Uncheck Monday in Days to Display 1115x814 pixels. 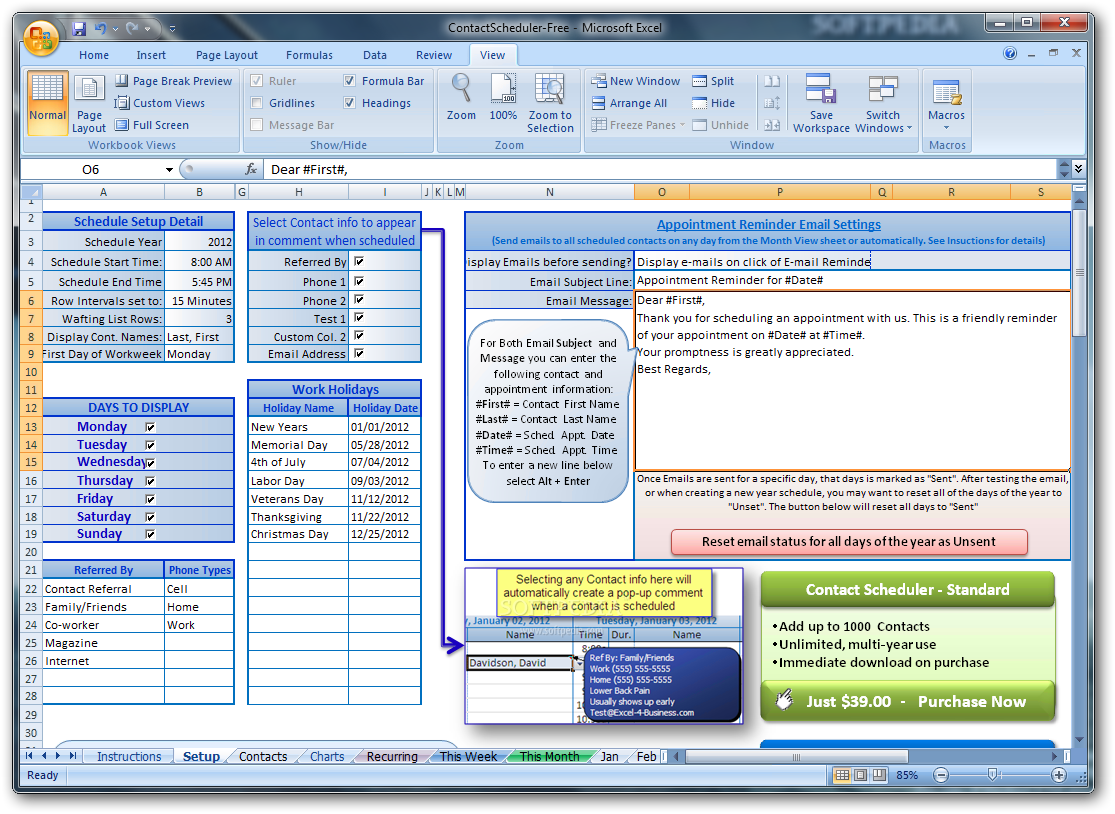tap(150, 427)
